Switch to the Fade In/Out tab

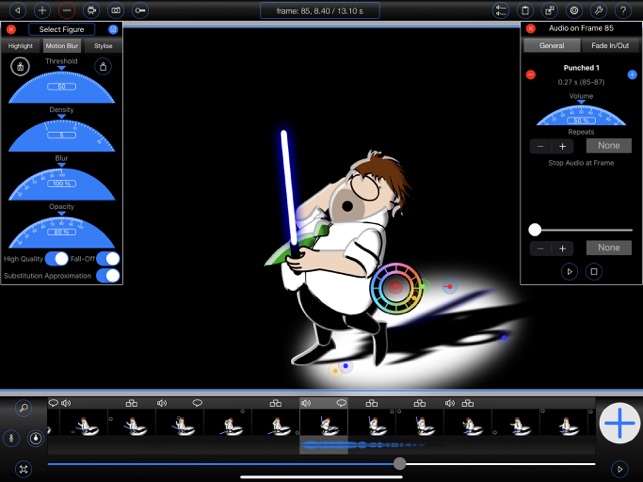(x=610, y=46)
